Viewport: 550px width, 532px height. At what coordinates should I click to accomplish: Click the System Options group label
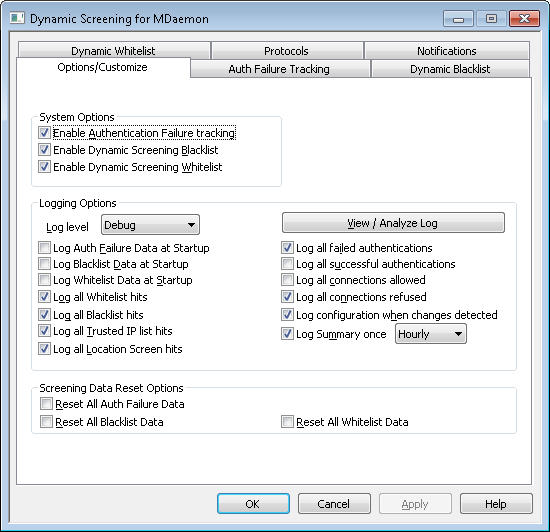77,117
